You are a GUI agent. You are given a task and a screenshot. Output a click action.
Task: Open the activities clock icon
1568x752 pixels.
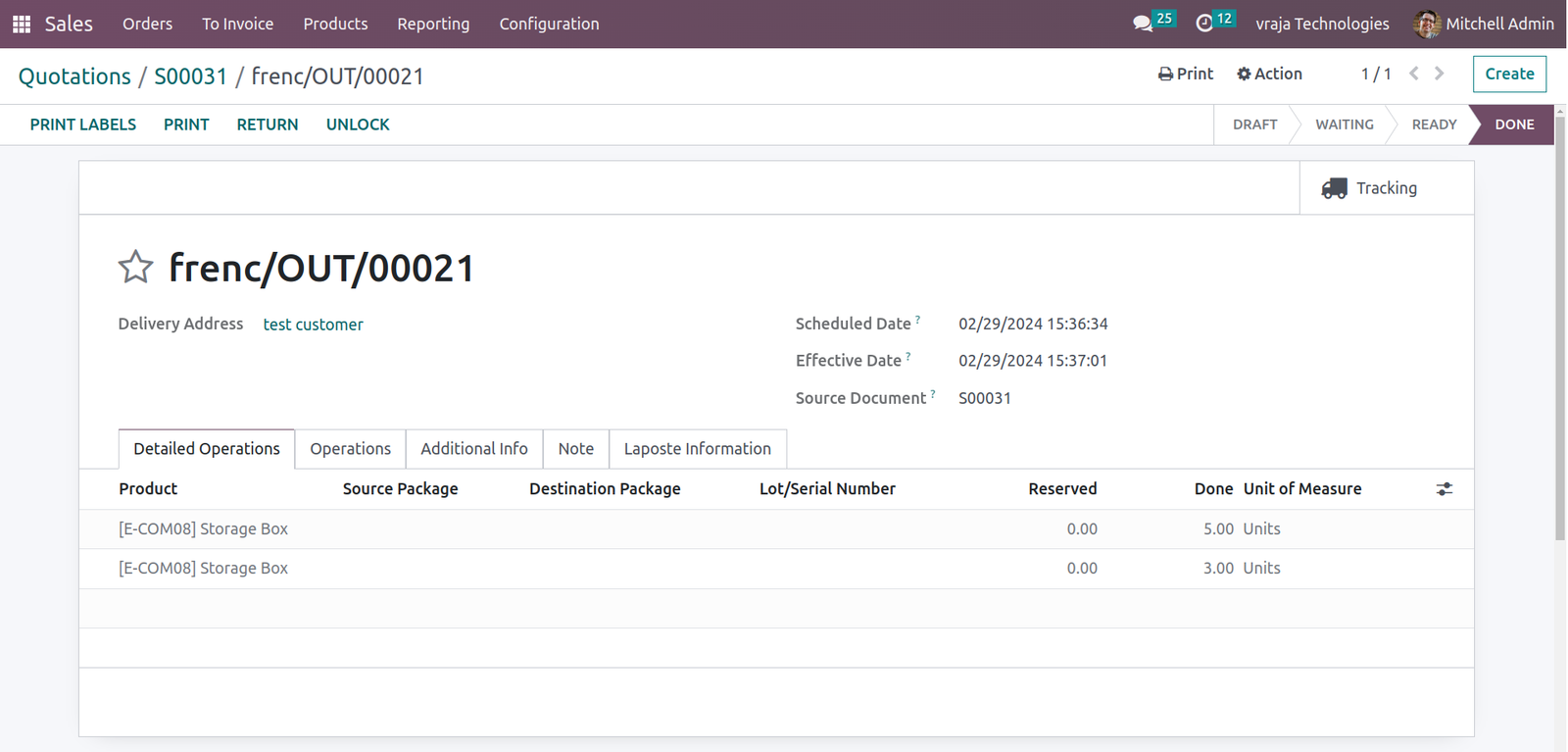[1204, 24]
